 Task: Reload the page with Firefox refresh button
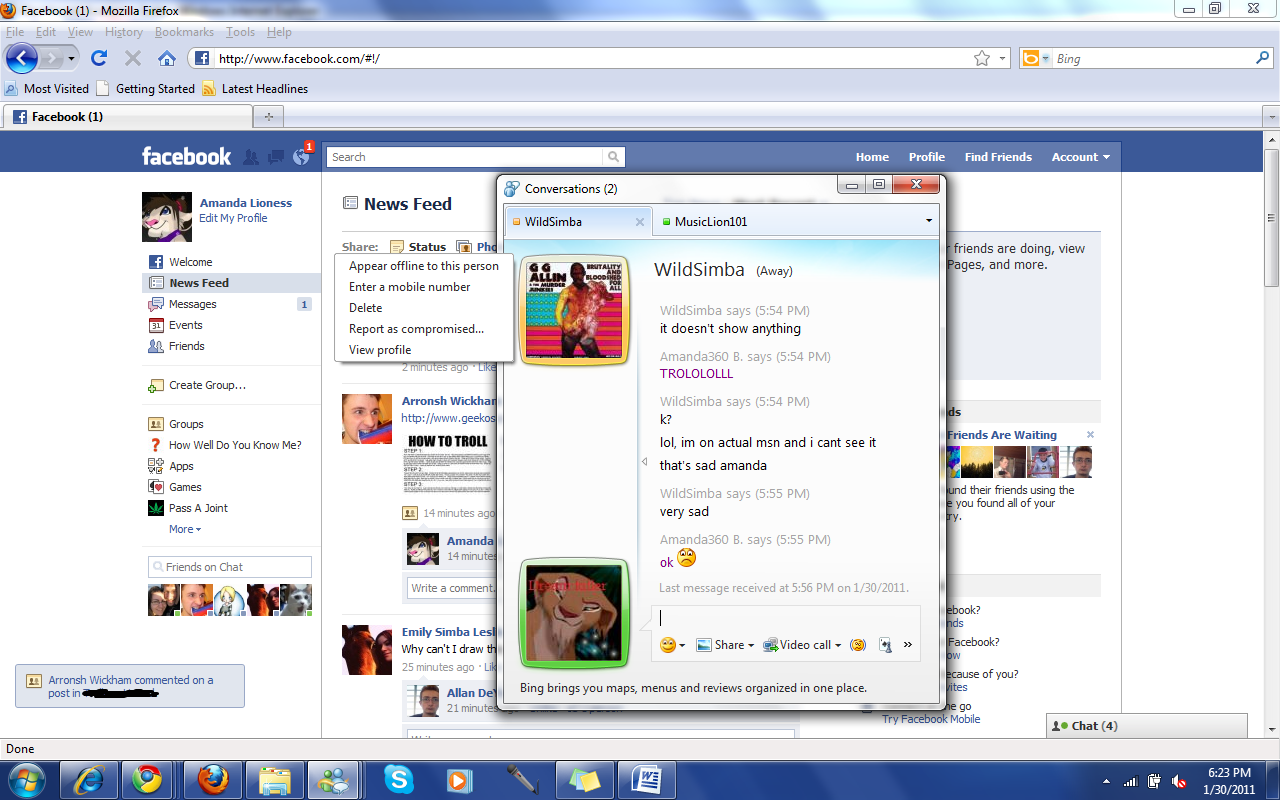coord(99,58)
